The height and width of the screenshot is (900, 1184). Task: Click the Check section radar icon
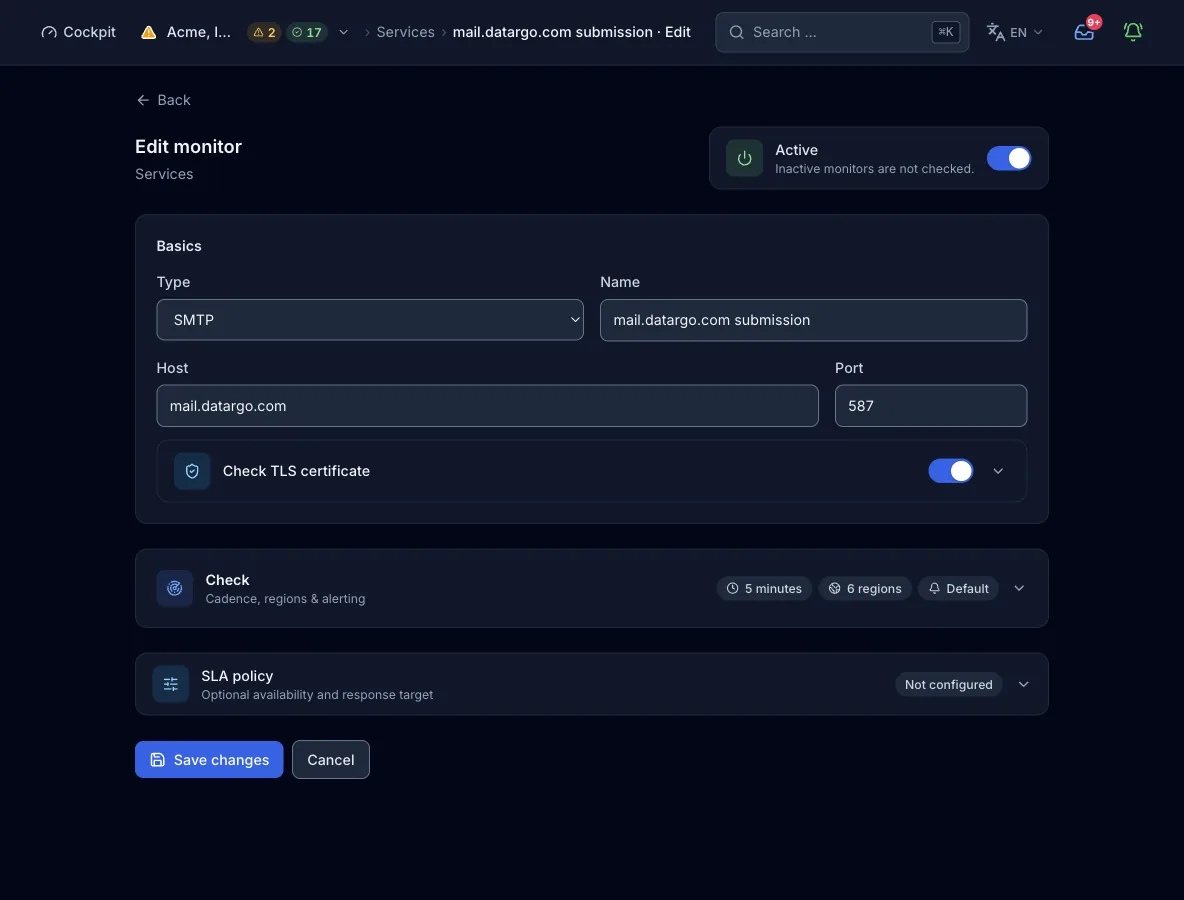(x=174, y=588)
